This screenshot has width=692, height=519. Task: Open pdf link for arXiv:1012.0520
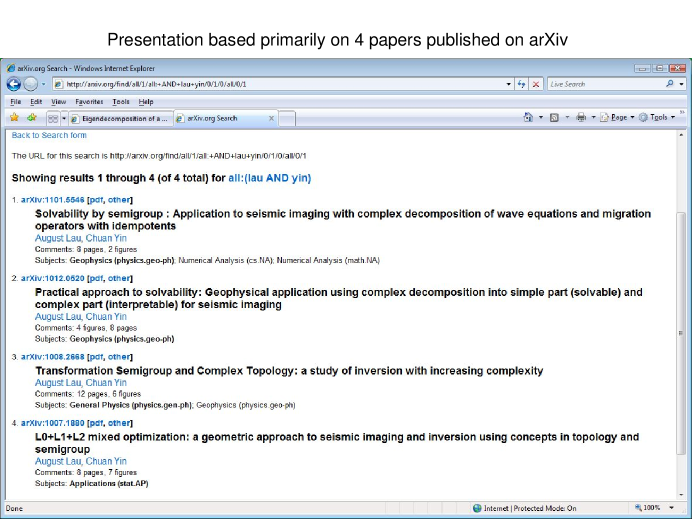[x=95, y=278]
